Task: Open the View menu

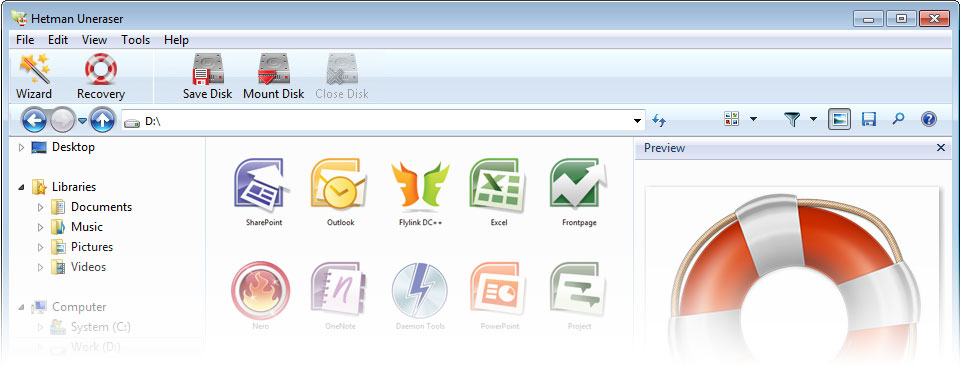Action: coord(94,40)
